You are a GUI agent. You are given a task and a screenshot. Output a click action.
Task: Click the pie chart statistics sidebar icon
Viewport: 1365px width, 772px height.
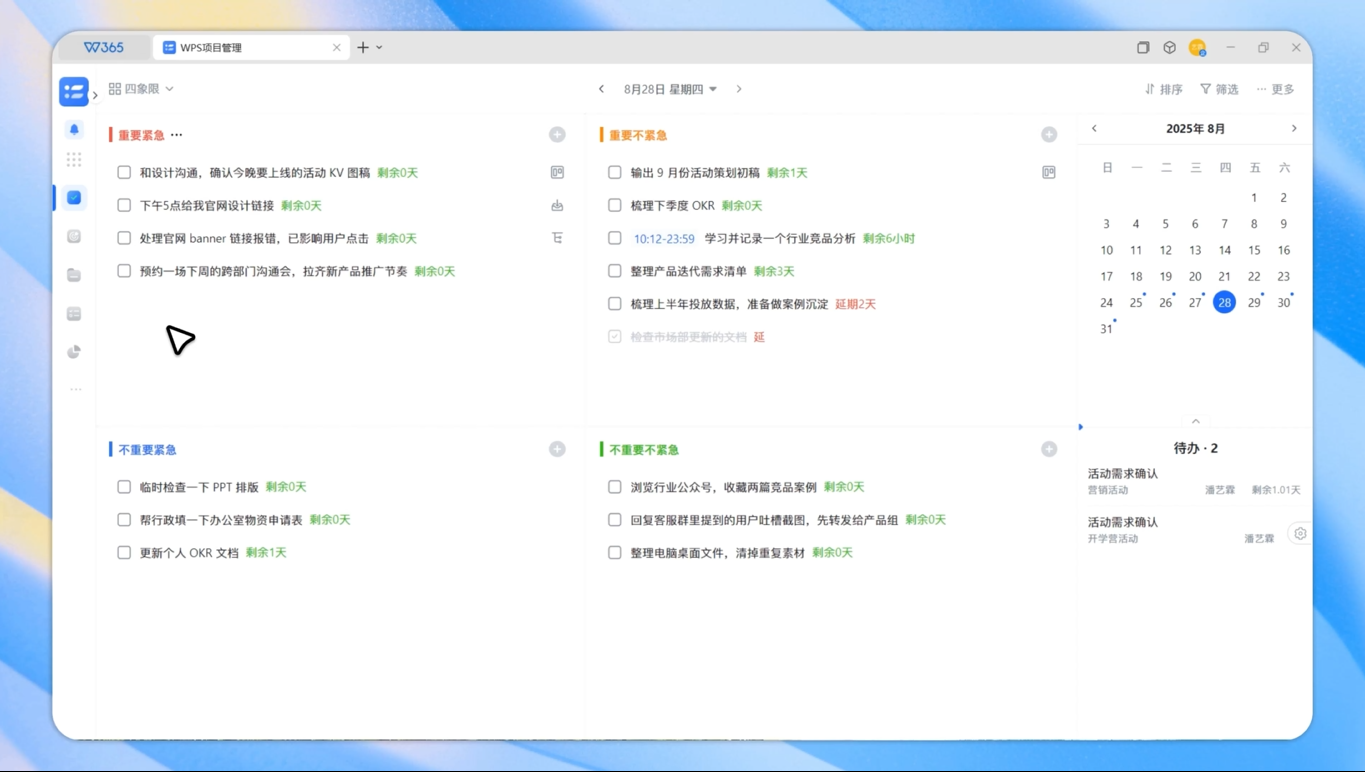[x=74, y=352]
